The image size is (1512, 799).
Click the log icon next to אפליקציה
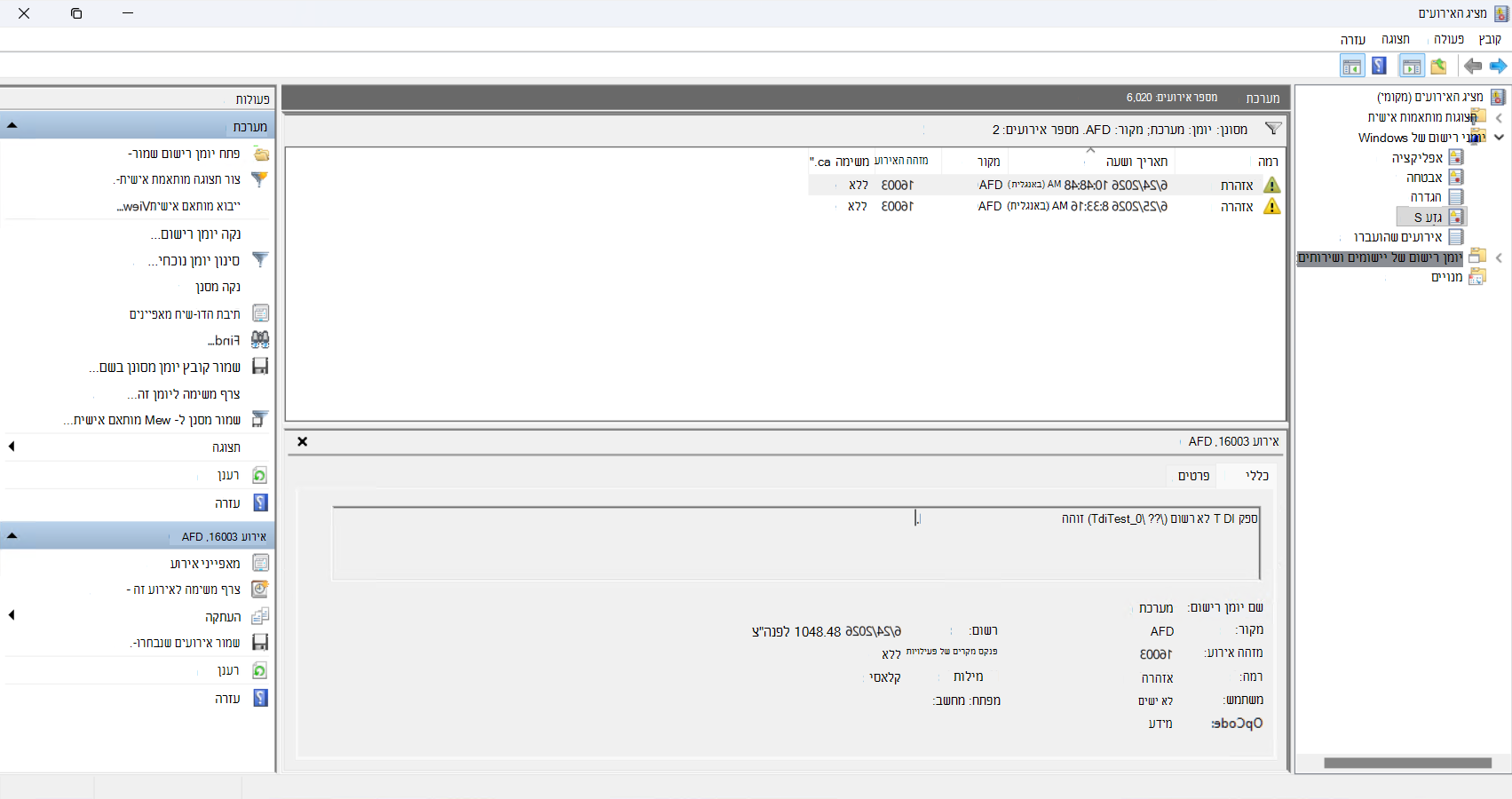(1456, 157)
